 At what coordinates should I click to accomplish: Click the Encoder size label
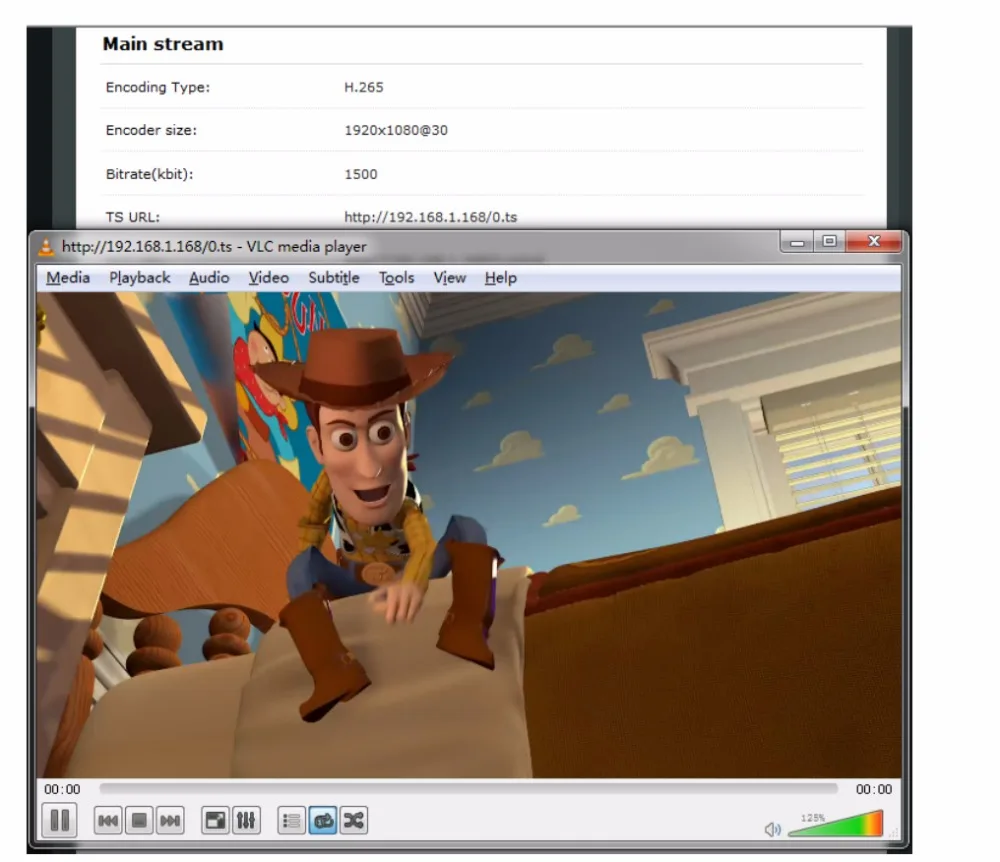pyautogui.click(x=151, y=130)
